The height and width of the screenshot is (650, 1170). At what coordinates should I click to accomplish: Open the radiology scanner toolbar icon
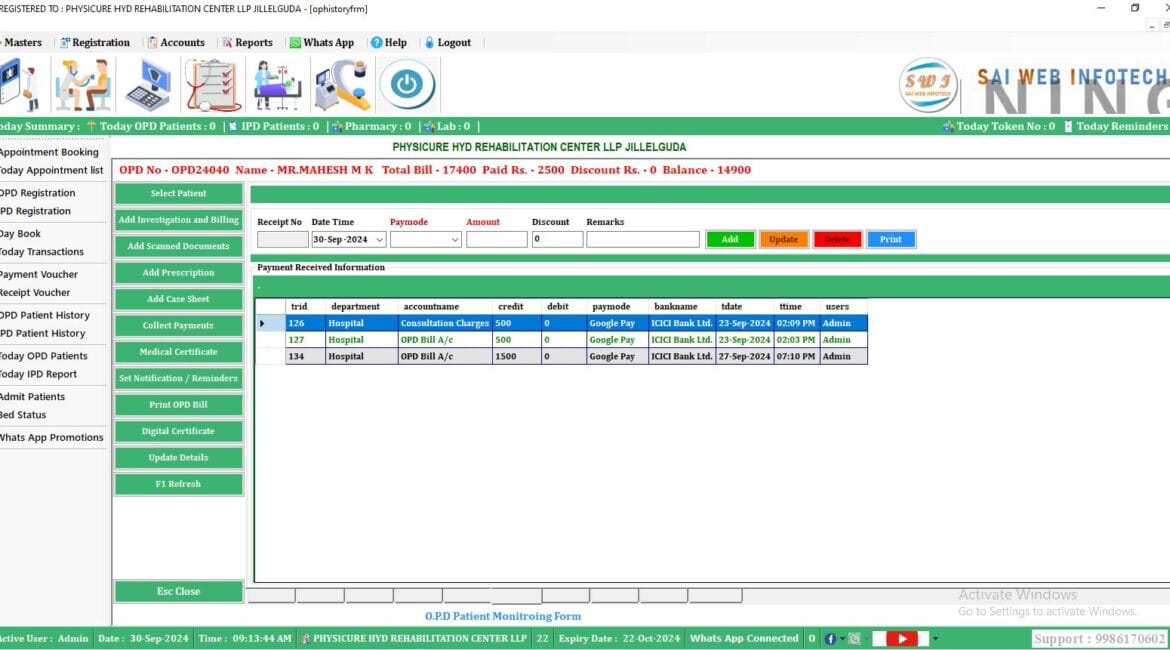click(341, 84)
